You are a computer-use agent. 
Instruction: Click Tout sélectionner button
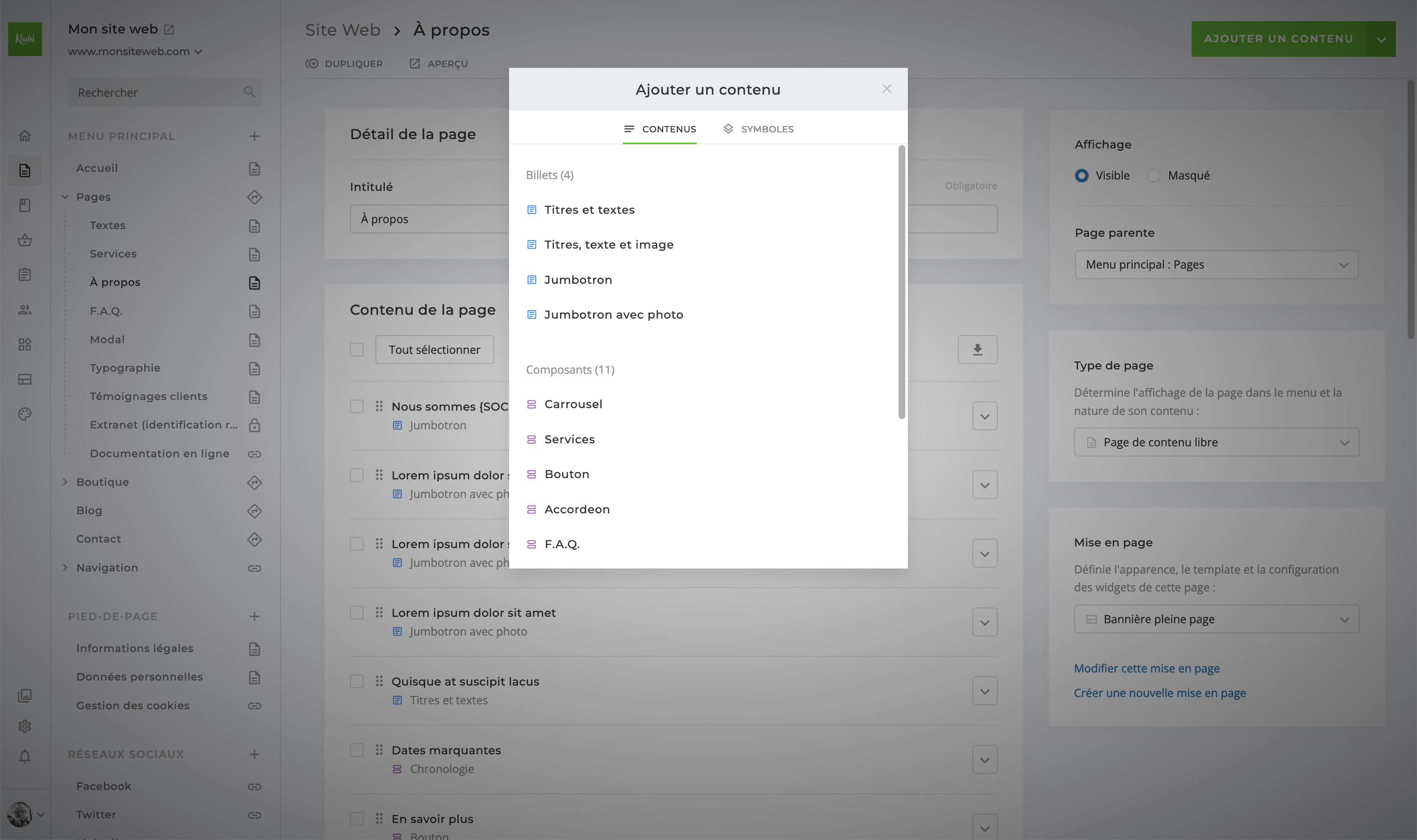tap(434, 350)
